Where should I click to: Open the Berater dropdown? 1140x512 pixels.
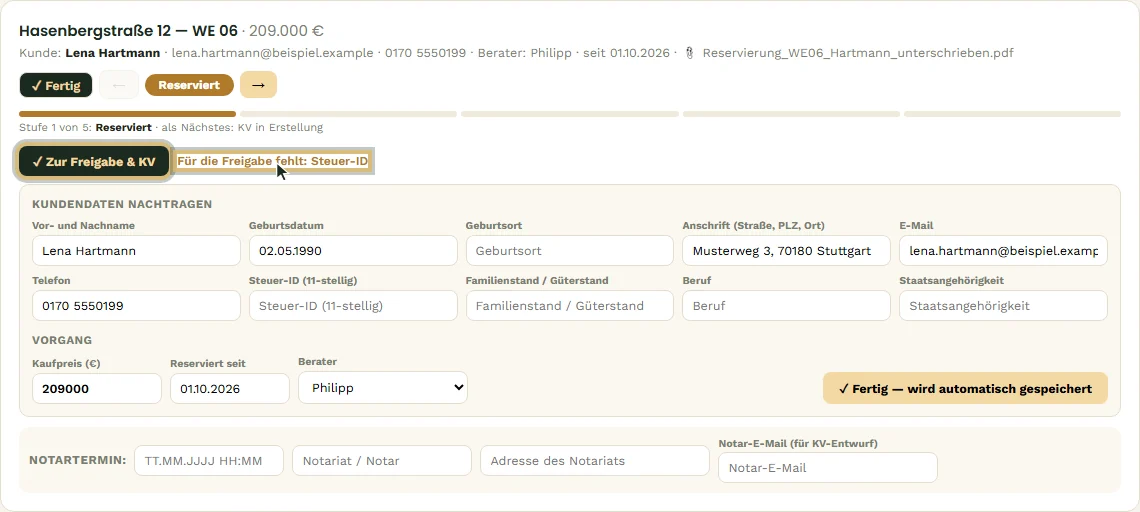coord(382,388)
